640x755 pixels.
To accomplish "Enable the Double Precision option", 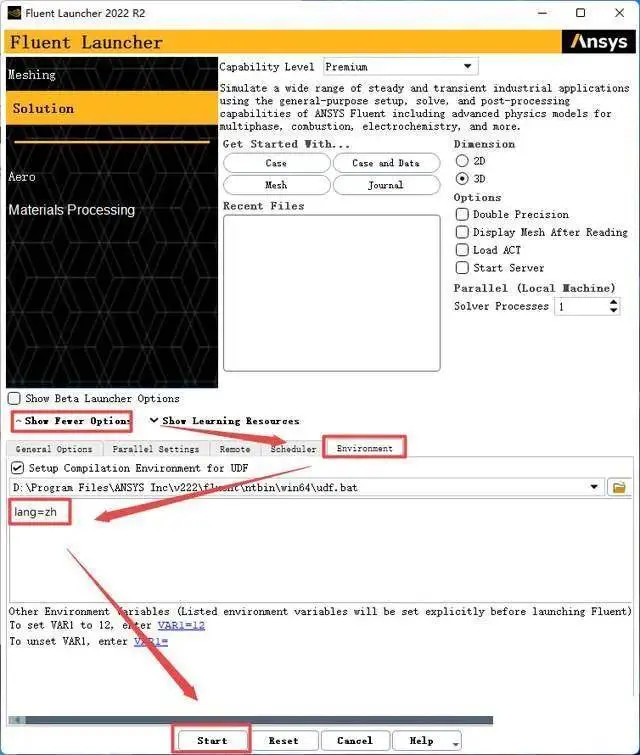I will pos(462,214).
